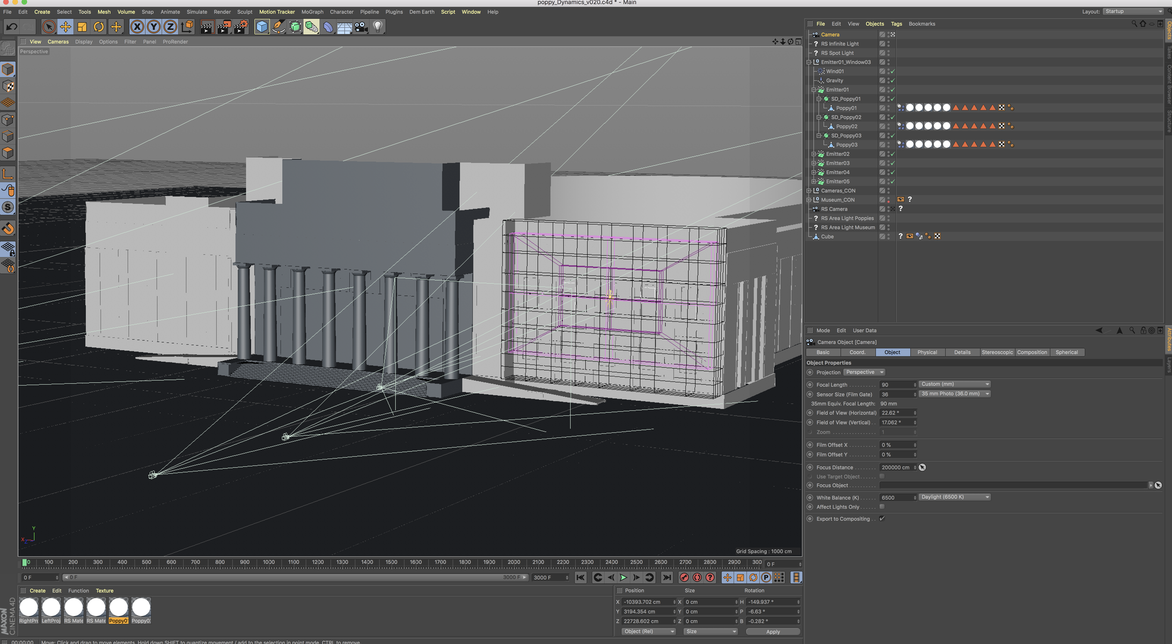The image size is (1172, 644).
Task: Select the Rotate tool icon
Action: [99, 27]
